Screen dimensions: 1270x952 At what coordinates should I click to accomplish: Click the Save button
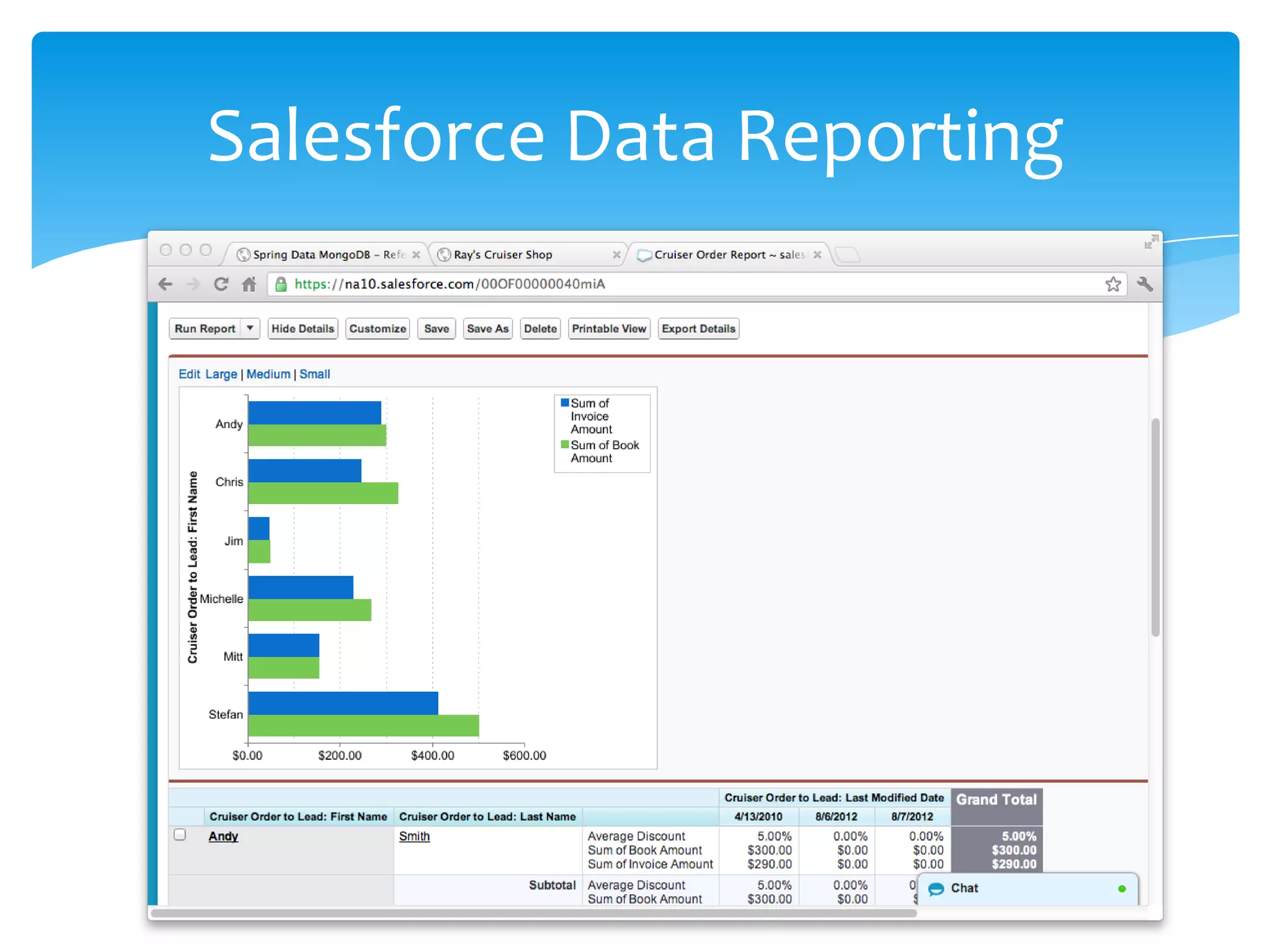coord(437,328)
